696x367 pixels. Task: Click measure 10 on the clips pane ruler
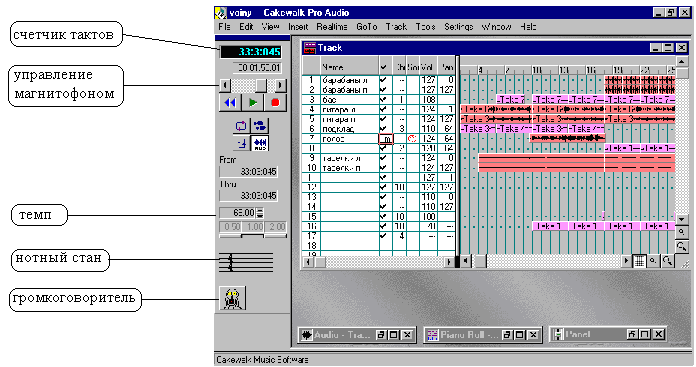(x=537, y=70)
